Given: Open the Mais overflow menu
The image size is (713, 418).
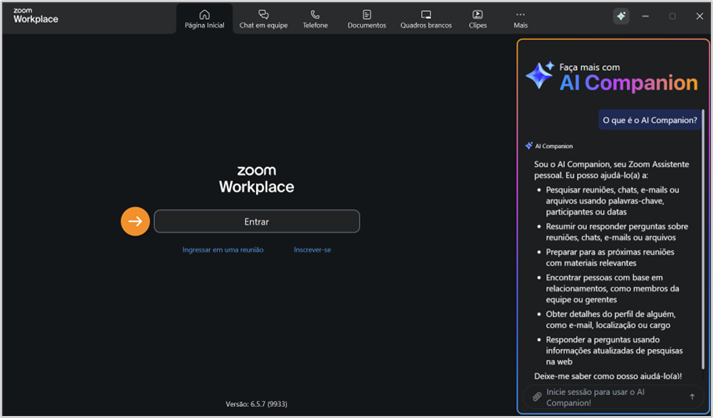Looking at the screenshot, I should (521, 19).
